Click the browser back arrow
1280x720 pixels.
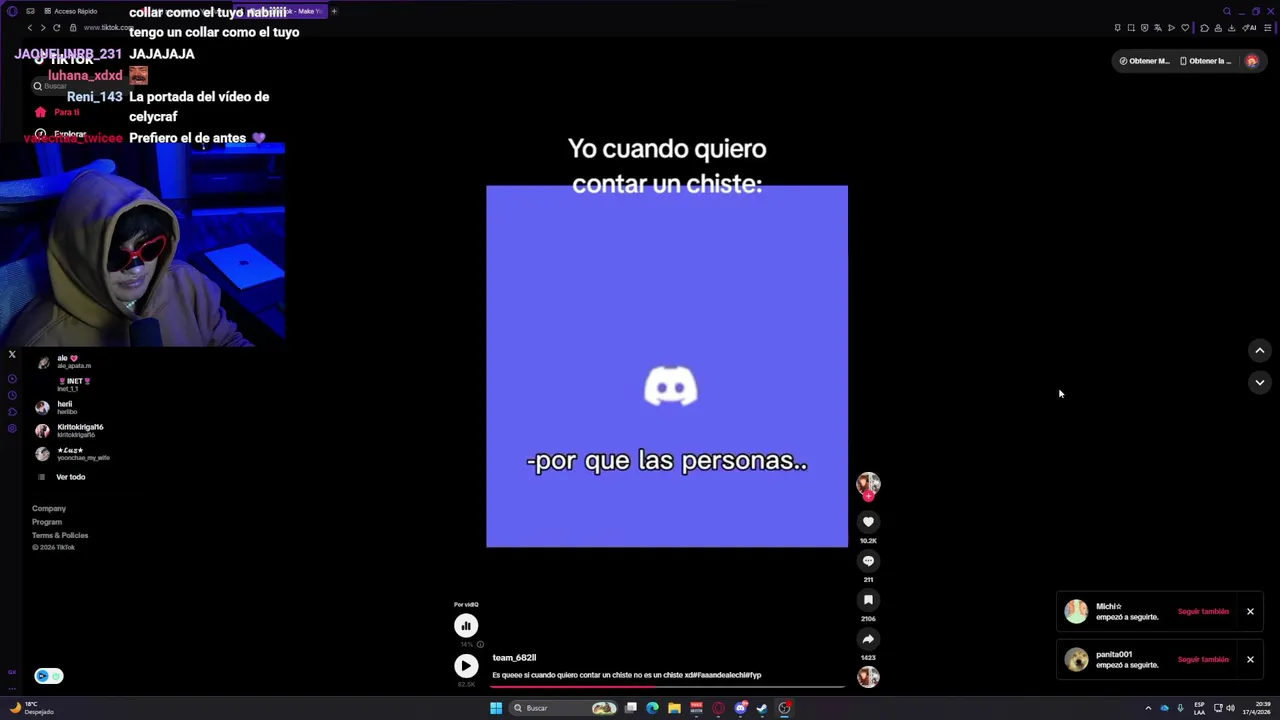(x=29, y=28)
